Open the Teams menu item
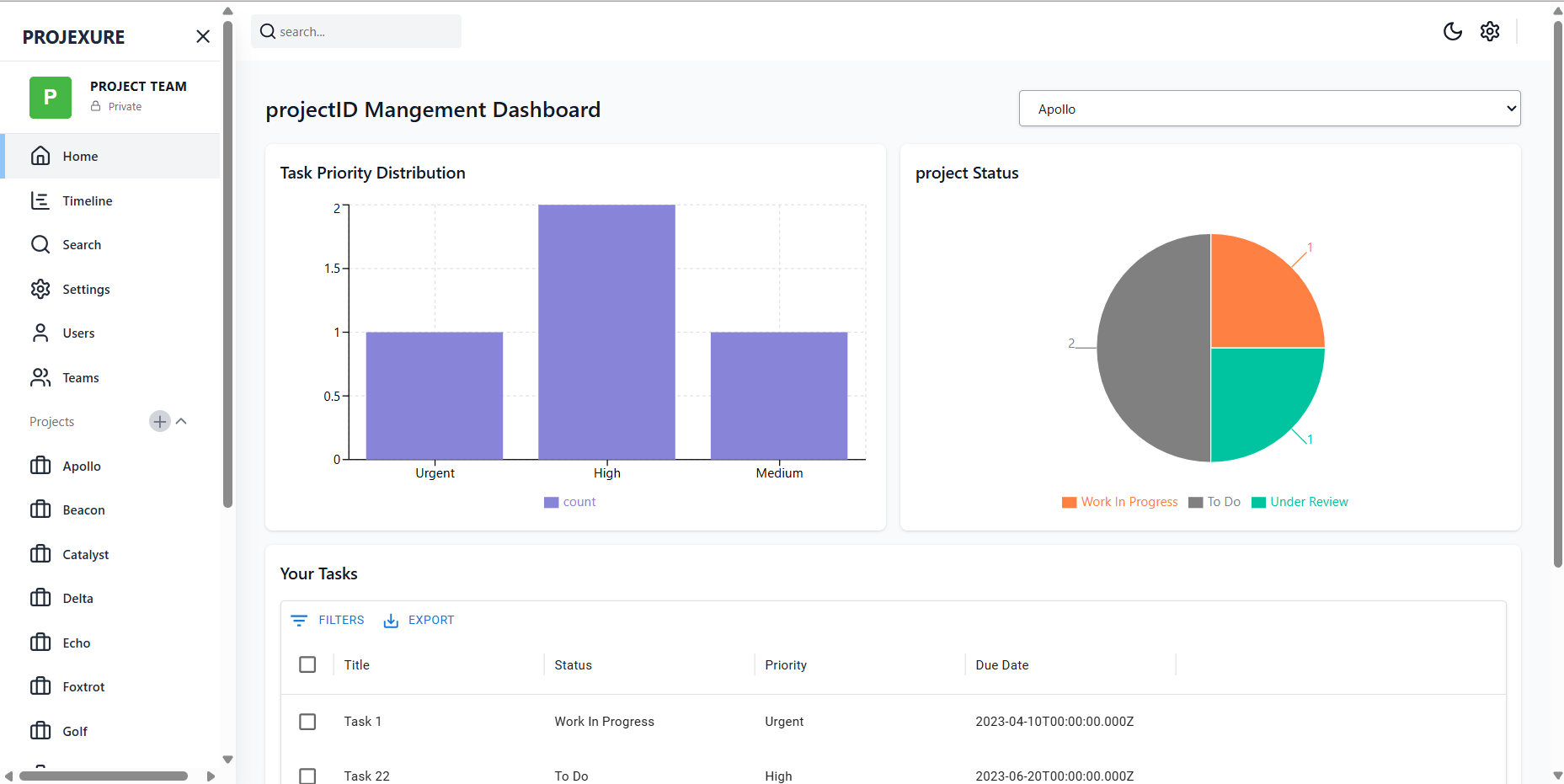 click(110, 377)
